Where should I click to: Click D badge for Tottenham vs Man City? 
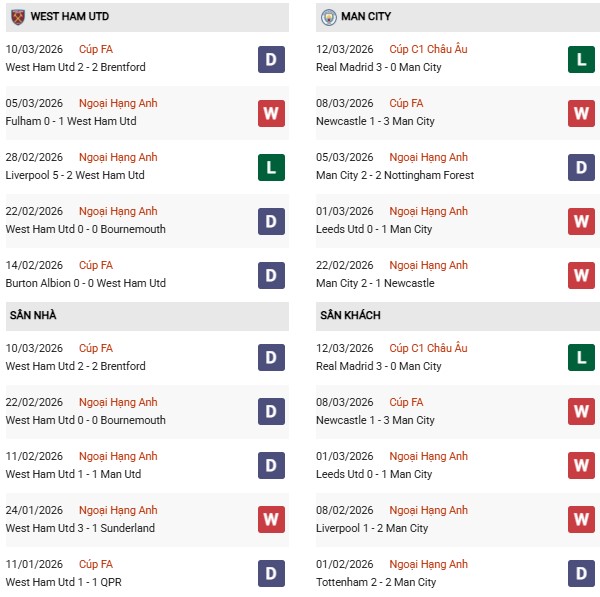click(582, 574)
